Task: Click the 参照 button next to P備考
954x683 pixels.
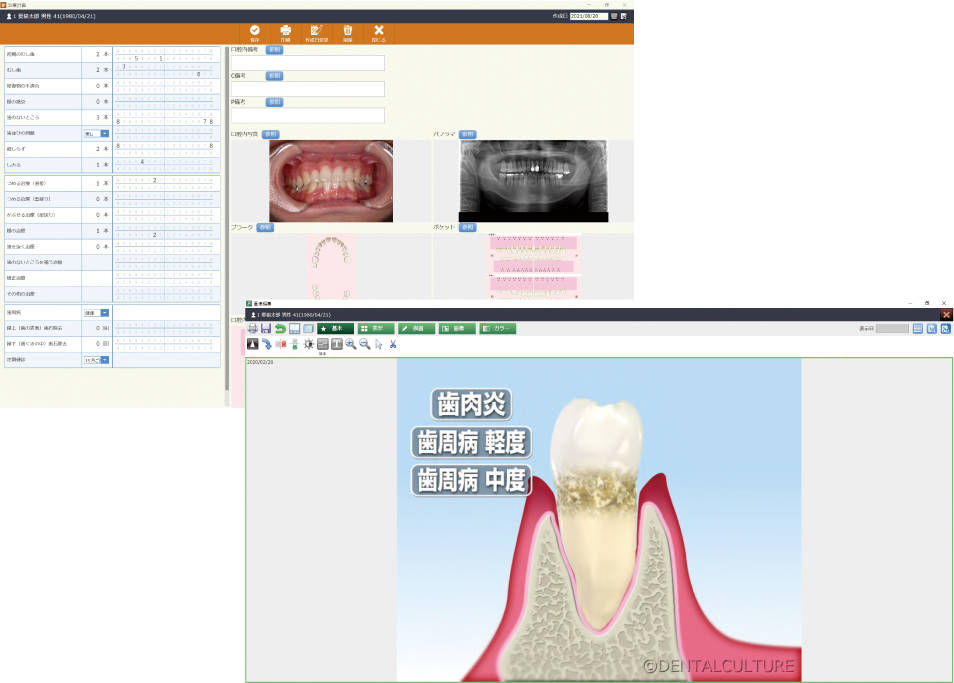Action: [274, 102]
